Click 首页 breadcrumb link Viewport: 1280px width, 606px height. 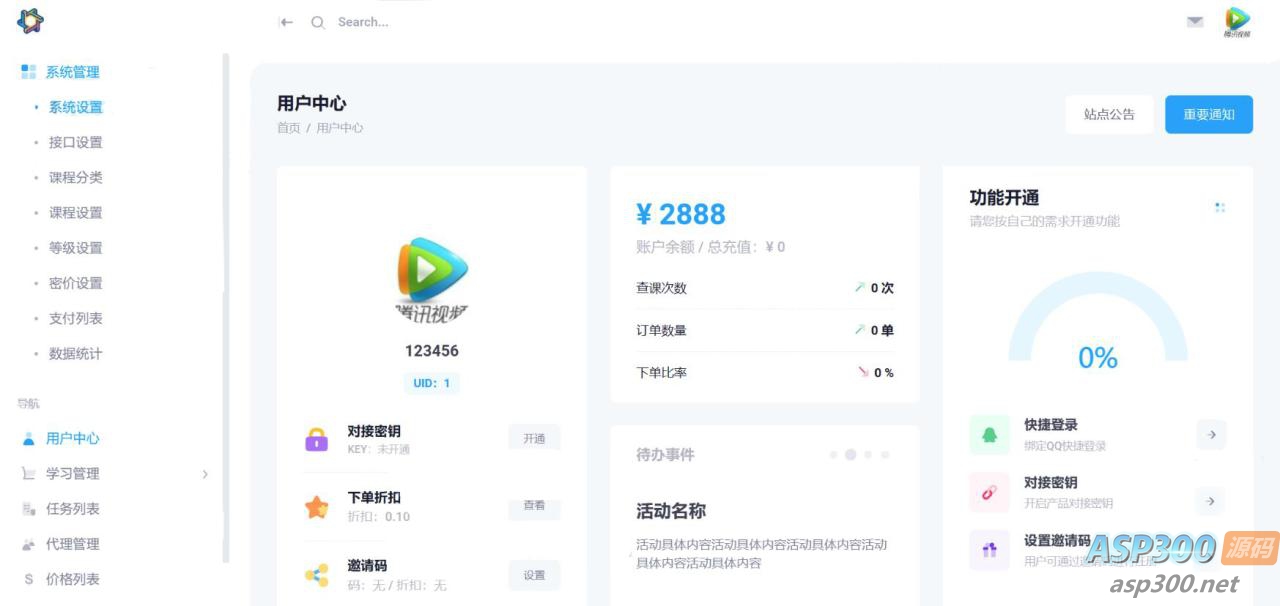(x=289, y=128)
